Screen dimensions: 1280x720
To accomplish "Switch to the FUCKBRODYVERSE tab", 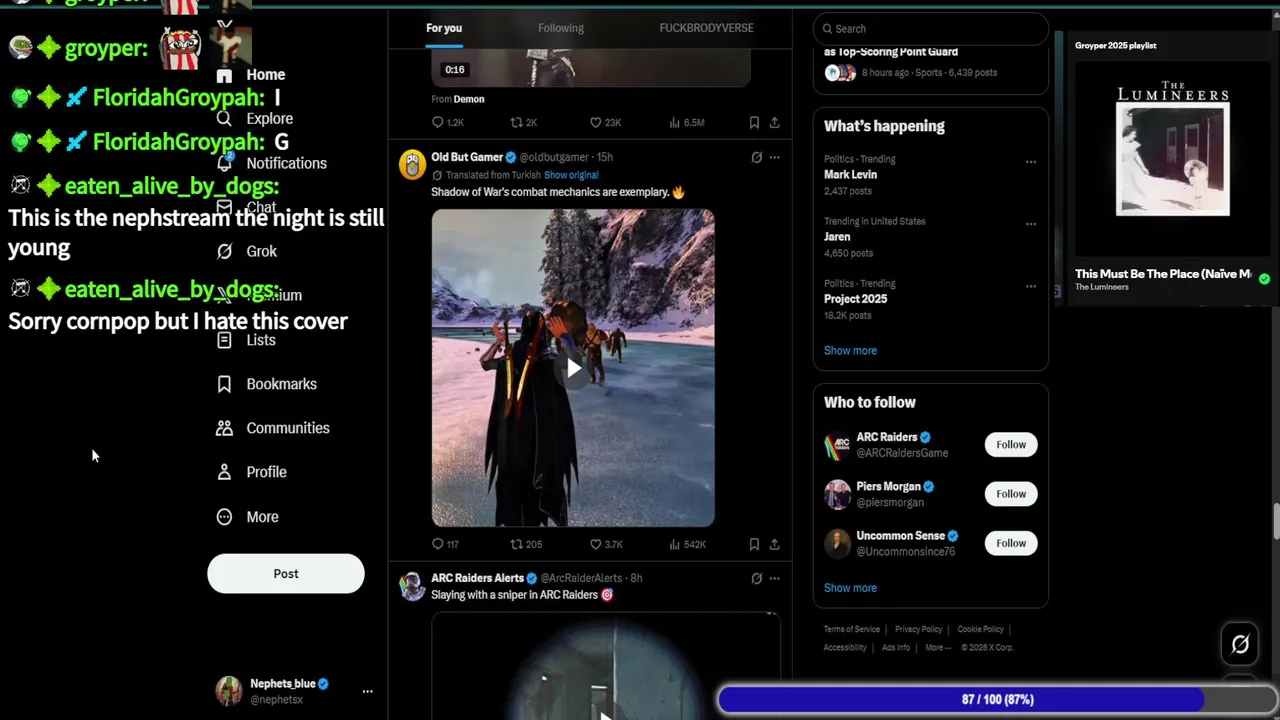I will point(706,28).
